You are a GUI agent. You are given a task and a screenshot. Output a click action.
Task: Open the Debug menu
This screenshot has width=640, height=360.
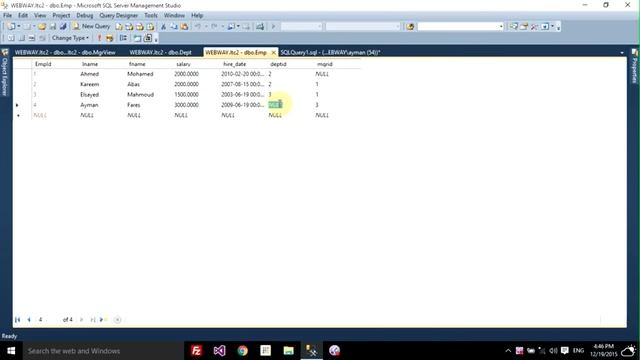click(x=84, y=16)
